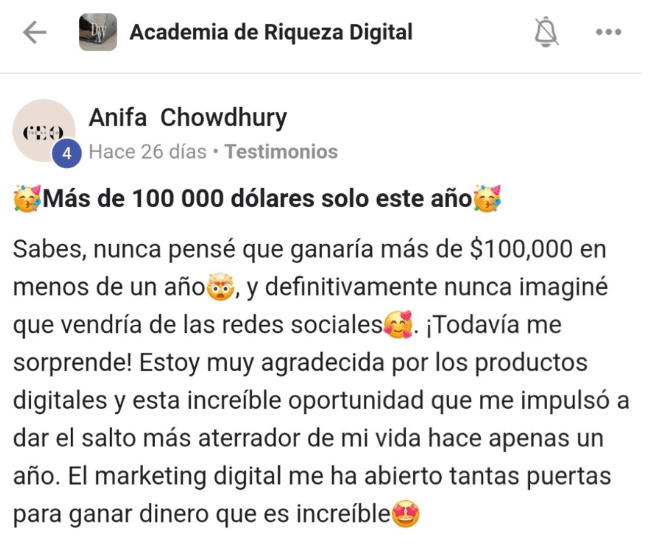The image size is (658, 557).
Task: Click party face emoji before the headline
Action: tap(27, 198)
